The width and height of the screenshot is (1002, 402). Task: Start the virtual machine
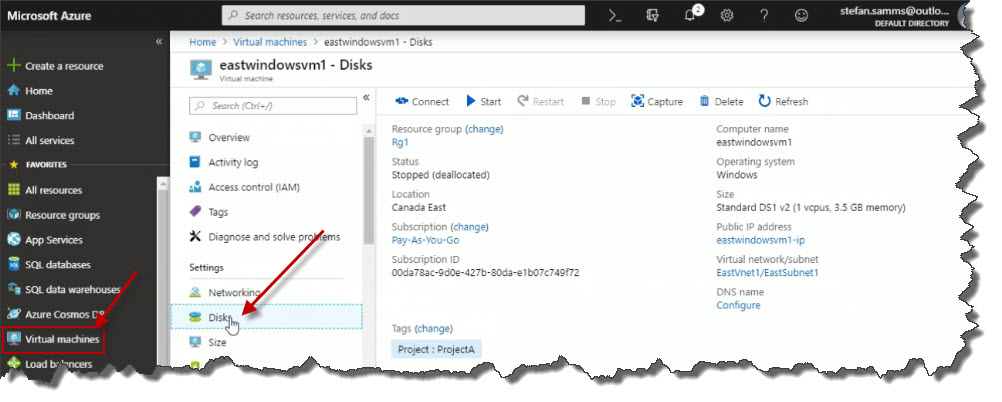click(484, 102)
